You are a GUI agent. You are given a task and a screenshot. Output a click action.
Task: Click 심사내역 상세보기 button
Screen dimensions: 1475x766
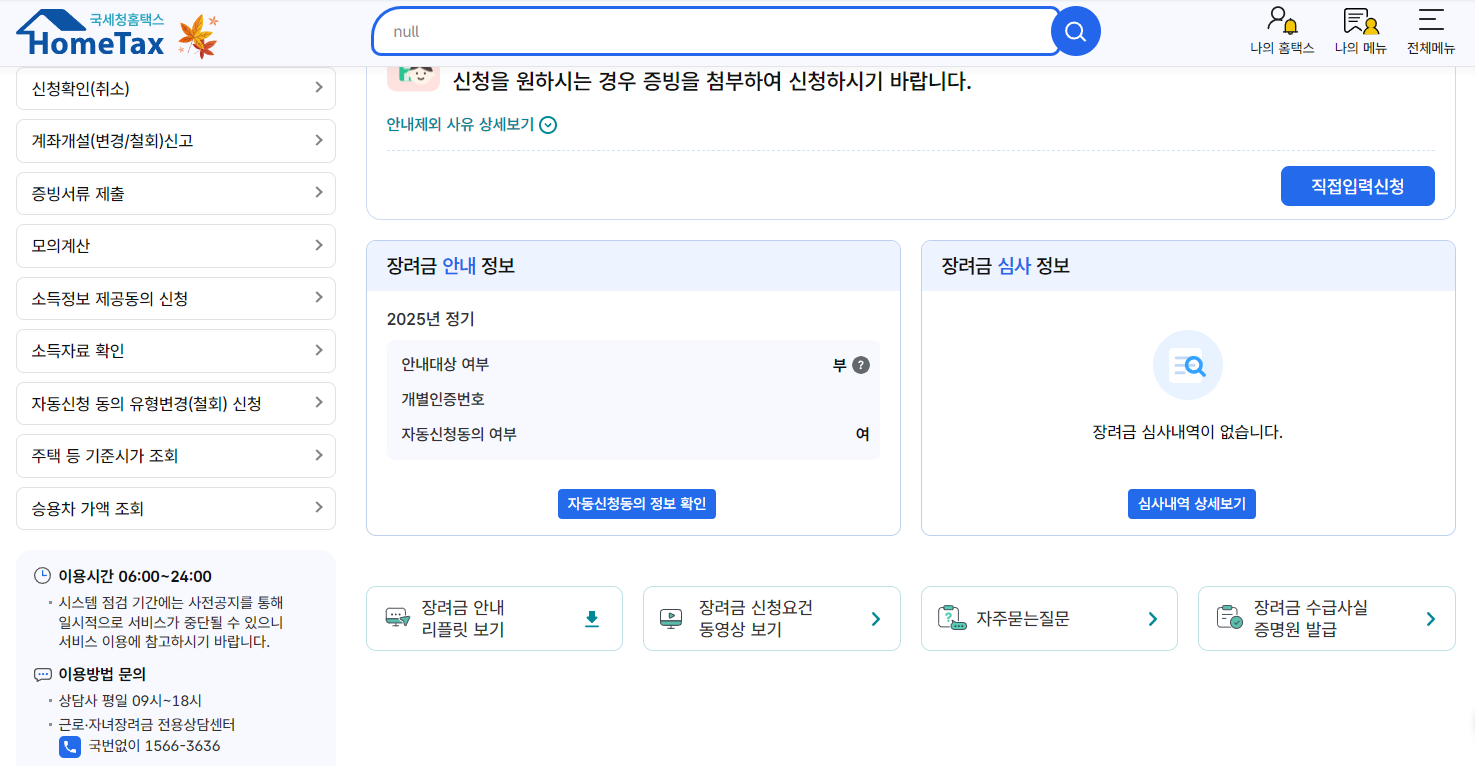(1191, 504)
